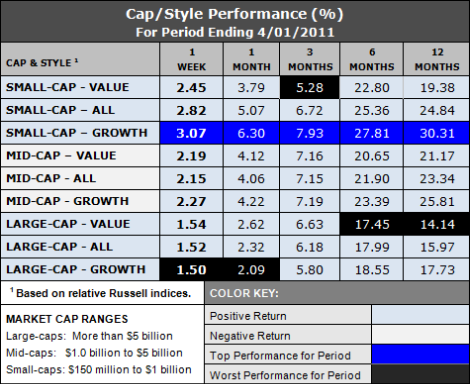Screen dimensions: 470x384
Task: Click the blue 7.93 cell
Action: coord(310,133)
